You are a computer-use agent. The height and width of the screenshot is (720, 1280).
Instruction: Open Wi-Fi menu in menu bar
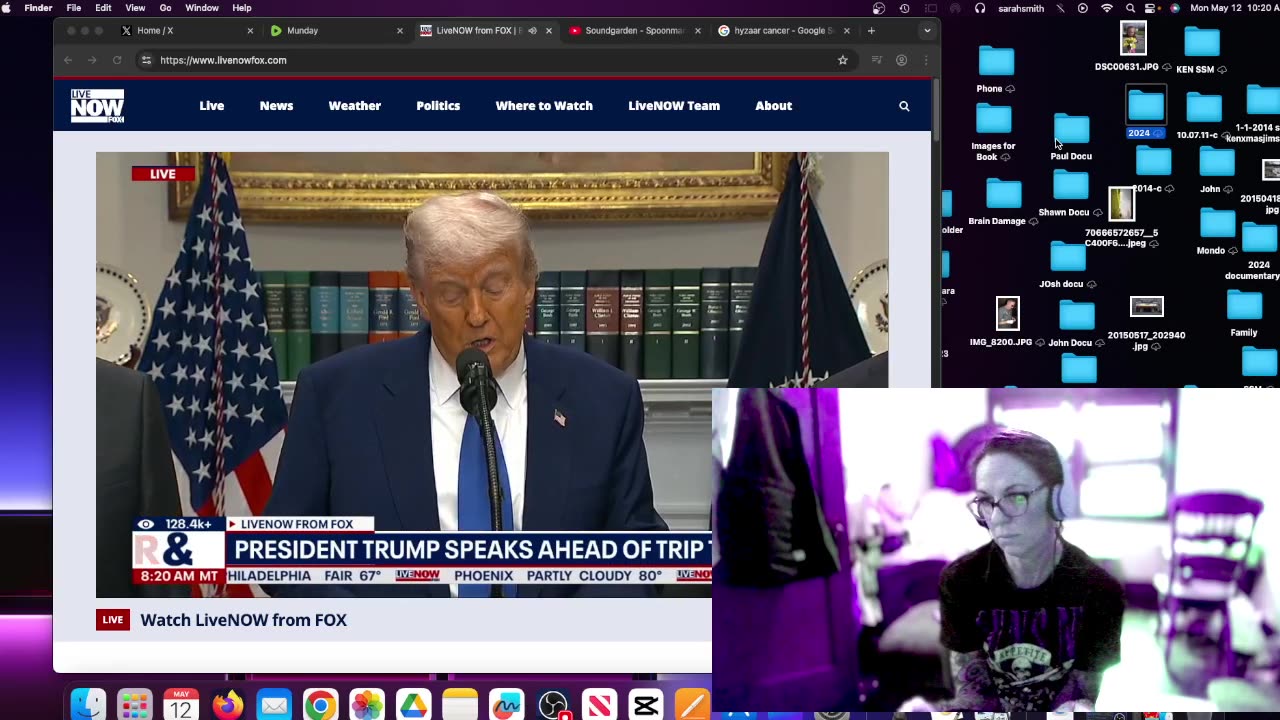[x=1106, y=8]
